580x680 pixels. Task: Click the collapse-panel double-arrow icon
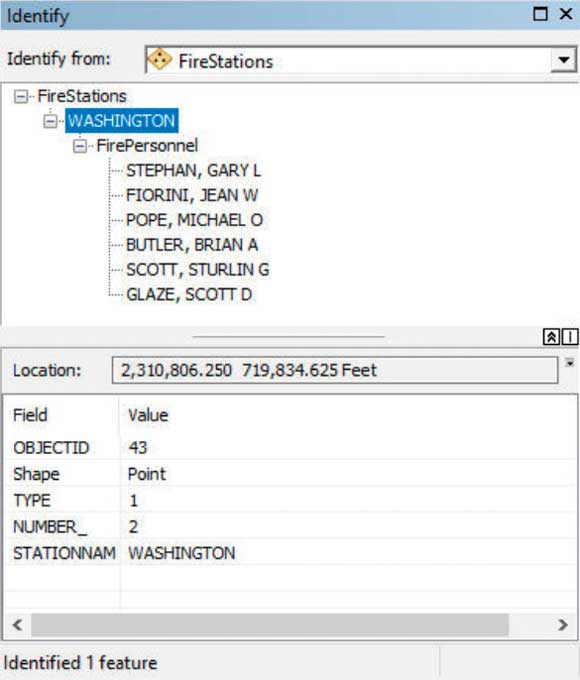(551, 337)
